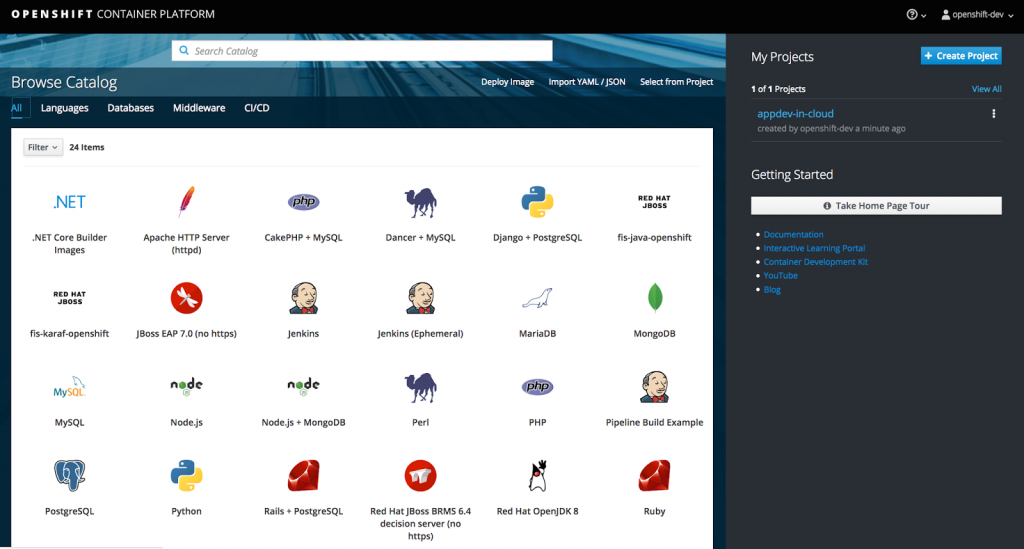Open the Dancer + MySQL camel icon
This screenshot has height=549, width=1024.
pyautogui.click(x=421, y=202)
